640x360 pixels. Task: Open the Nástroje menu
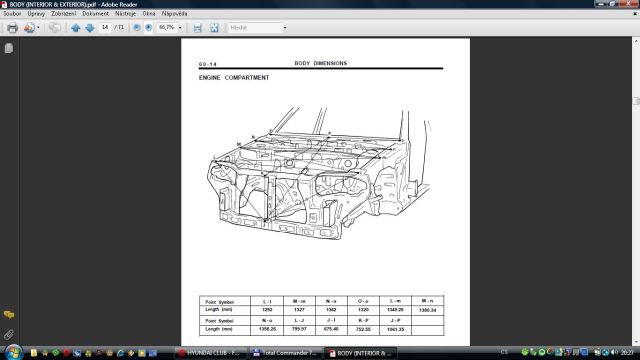(125, 13)
